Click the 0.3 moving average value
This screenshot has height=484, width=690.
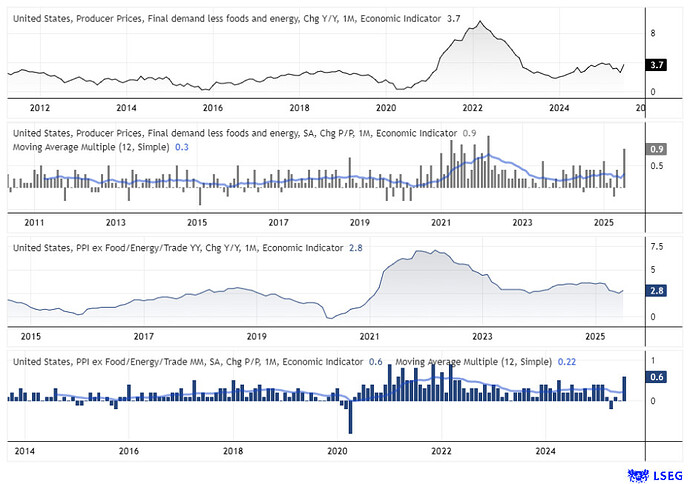[x=182, y=147]
